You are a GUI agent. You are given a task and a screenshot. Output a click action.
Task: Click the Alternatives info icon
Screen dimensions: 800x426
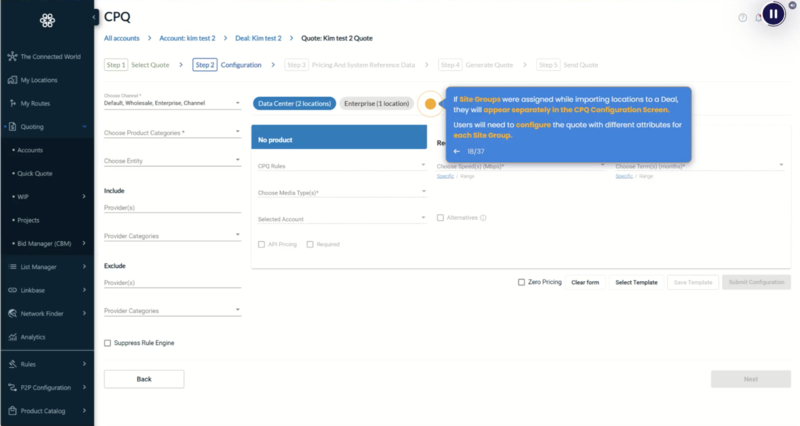pos(483,218)
